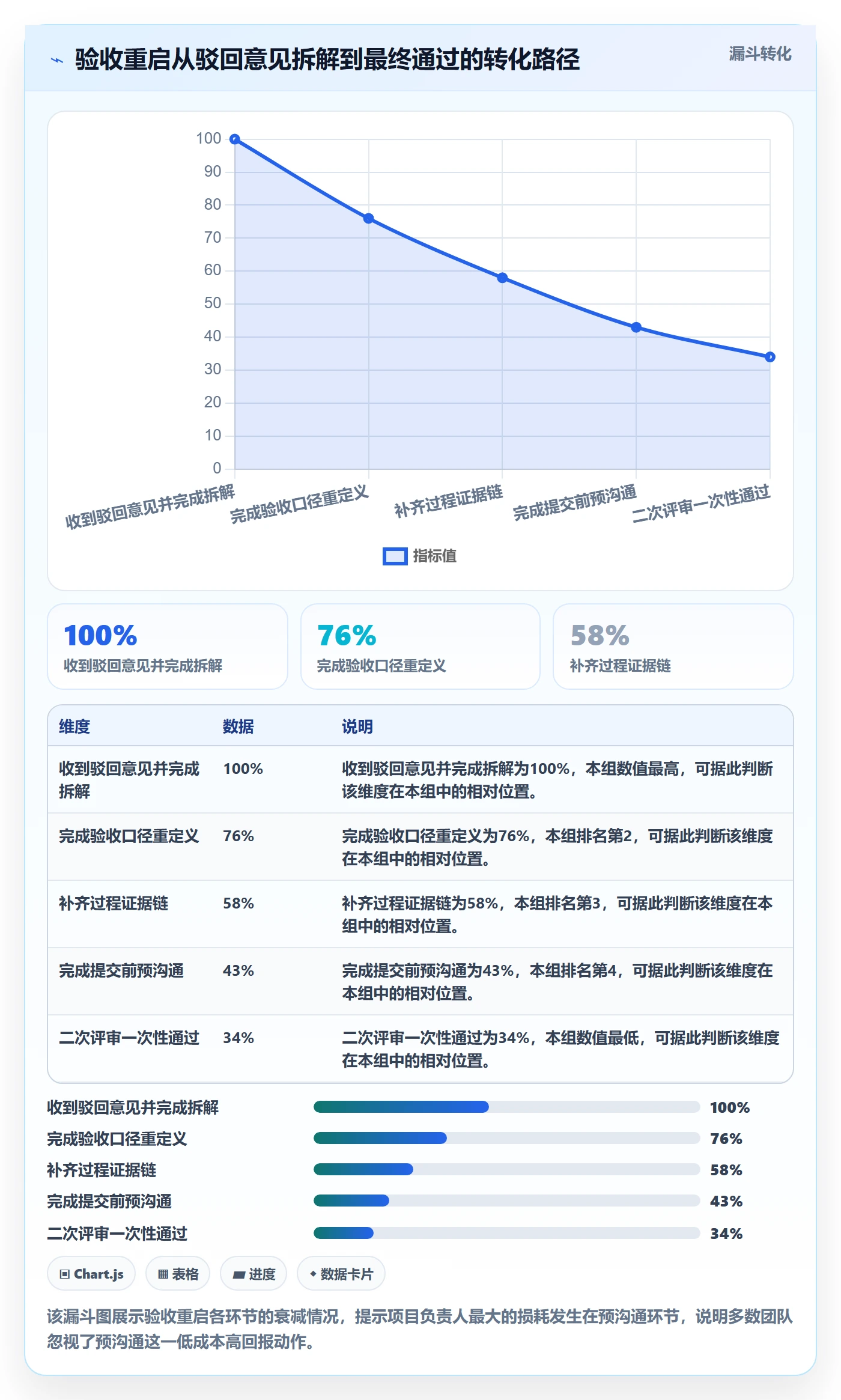841x1400 pixels.
Task: Click the 数据 column header
Action: (x=238, y=726)
